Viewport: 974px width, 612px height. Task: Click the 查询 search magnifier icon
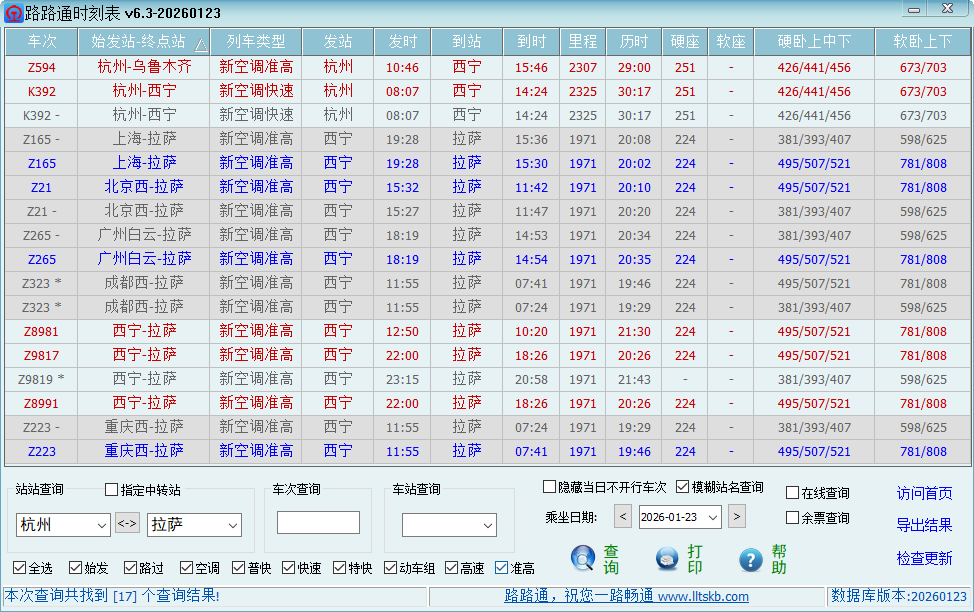click(x=583, y=559)
